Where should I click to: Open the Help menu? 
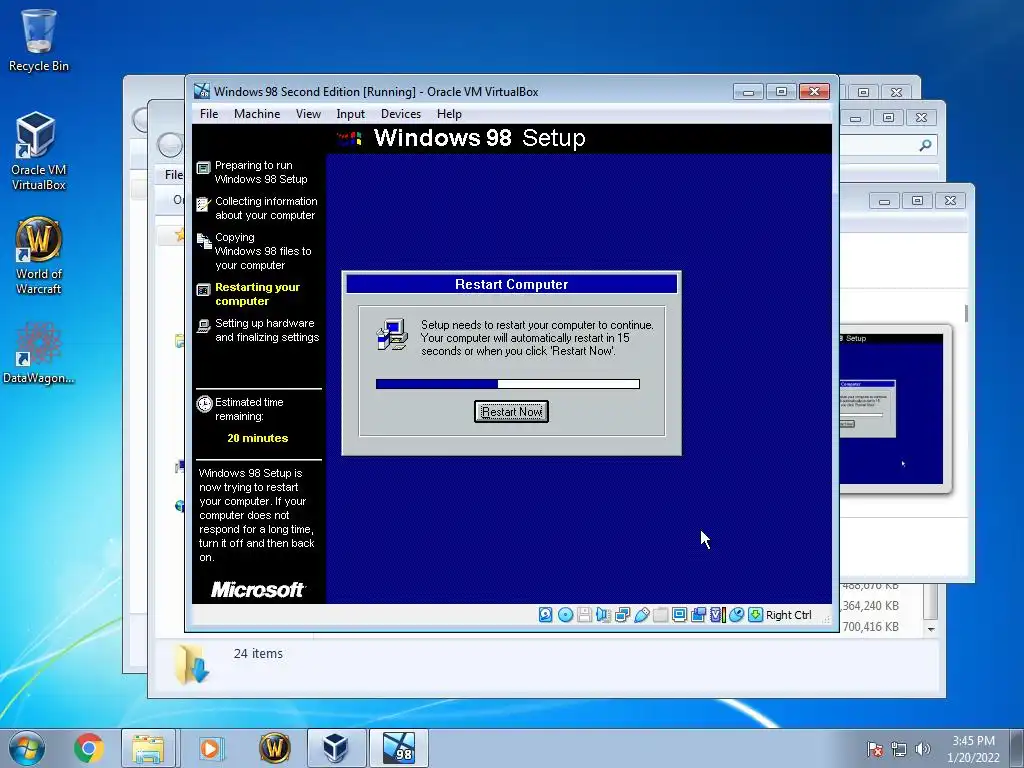click(x=449, y=114)
